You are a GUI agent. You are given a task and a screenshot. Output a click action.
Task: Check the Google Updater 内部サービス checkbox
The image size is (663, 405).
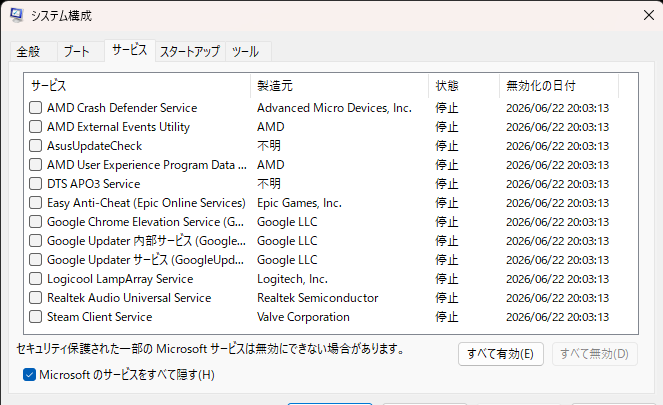[36, 241]
